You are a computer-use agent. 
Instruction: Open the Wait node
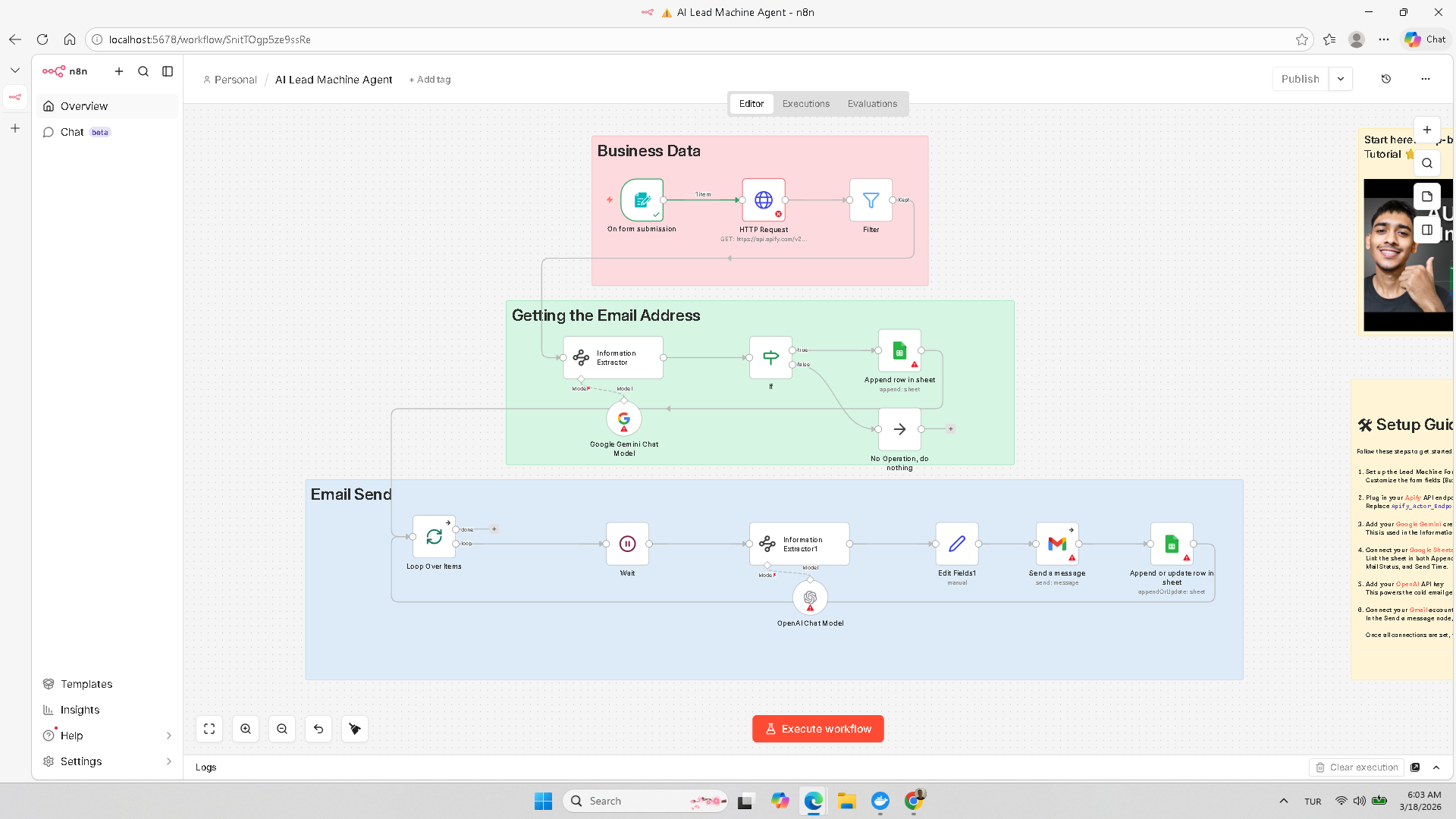(627, 544)
